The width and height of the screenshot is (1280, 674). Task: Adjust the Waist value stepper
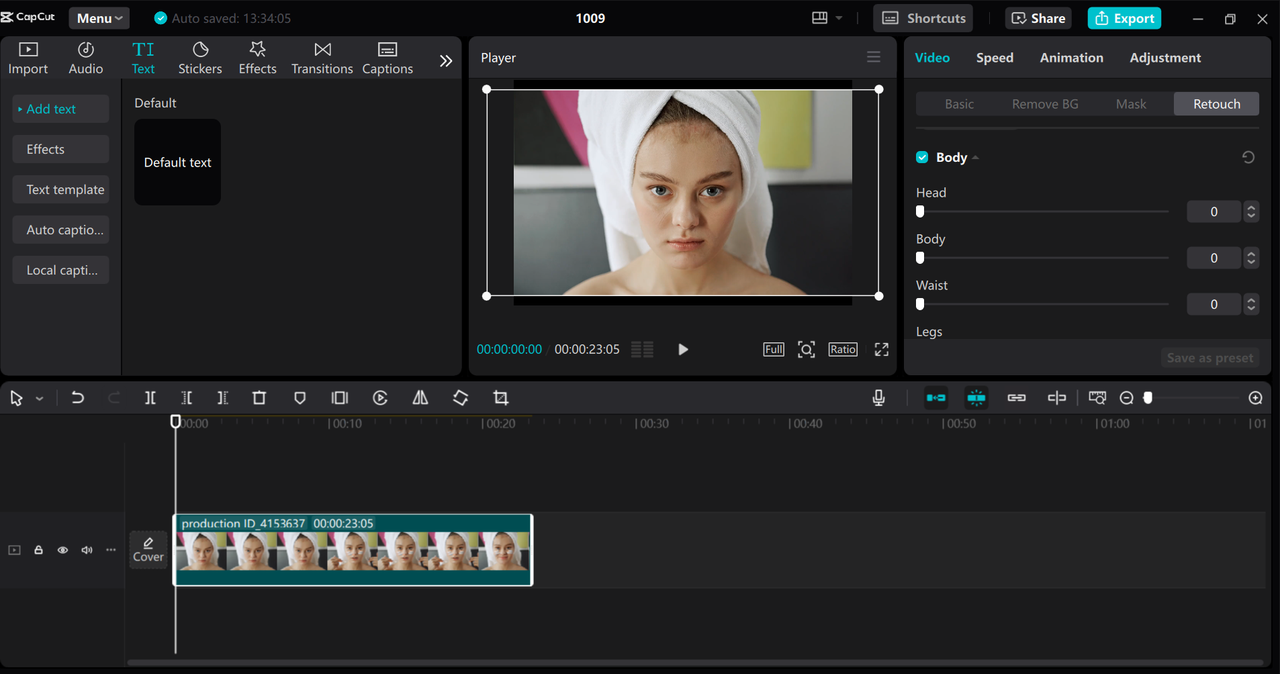pos(1251,303)
